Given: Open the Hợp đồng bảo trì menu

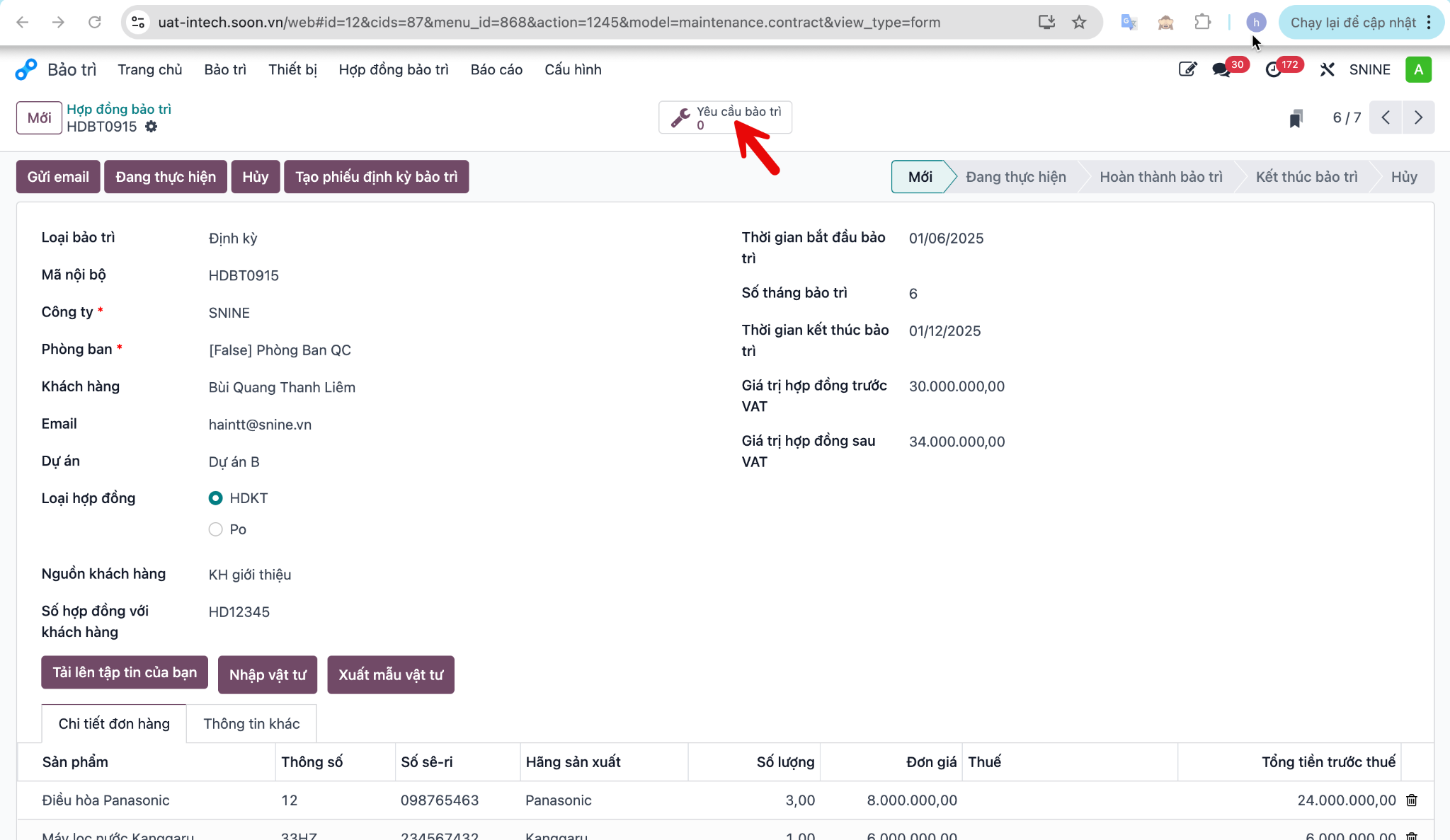Looking at the screenshot, I should [x=394, y=69].
